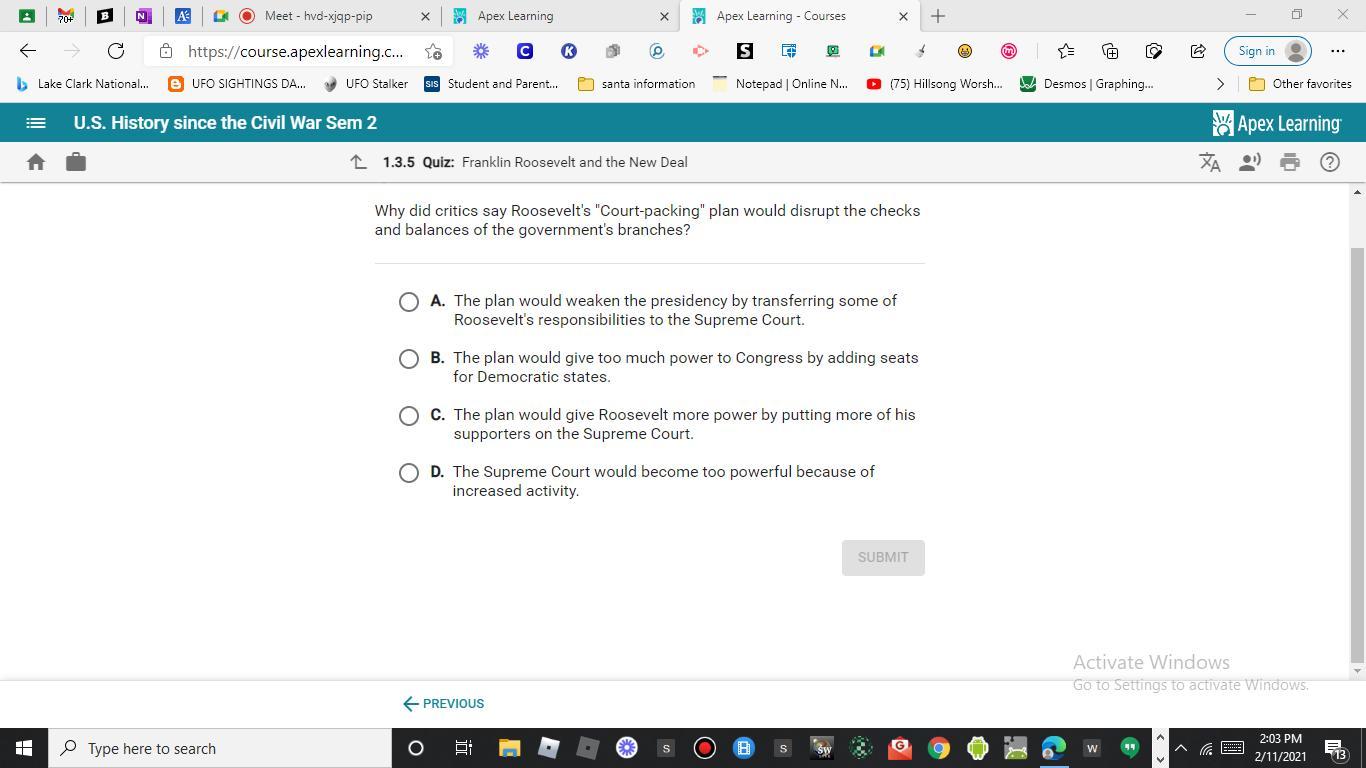
Task: Open the Notepad Online bookmark
Action: click(780, 84)
